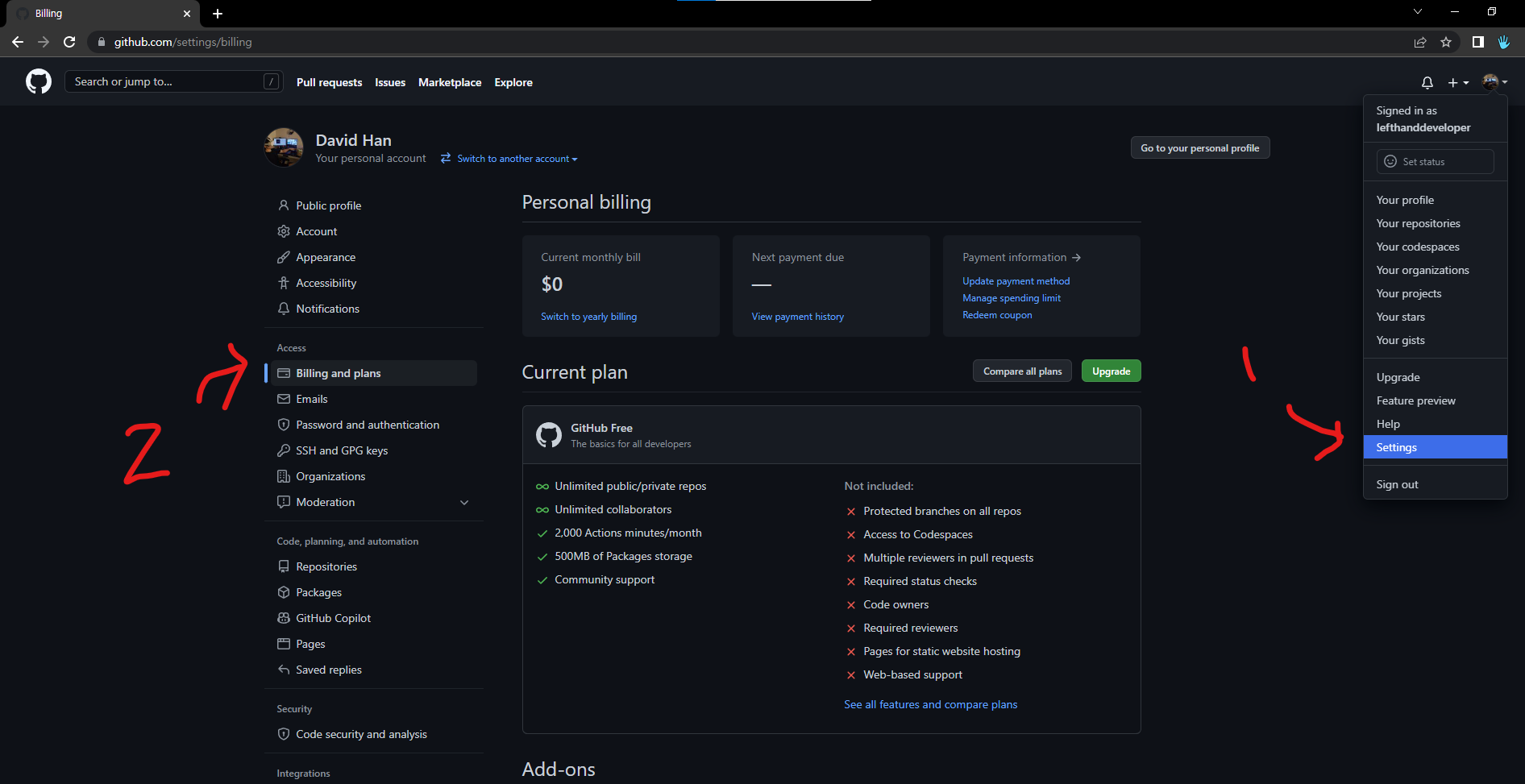Click Compare all plans button
The width and height of the screenshot is (1525, 784).
coord(1022,371)
